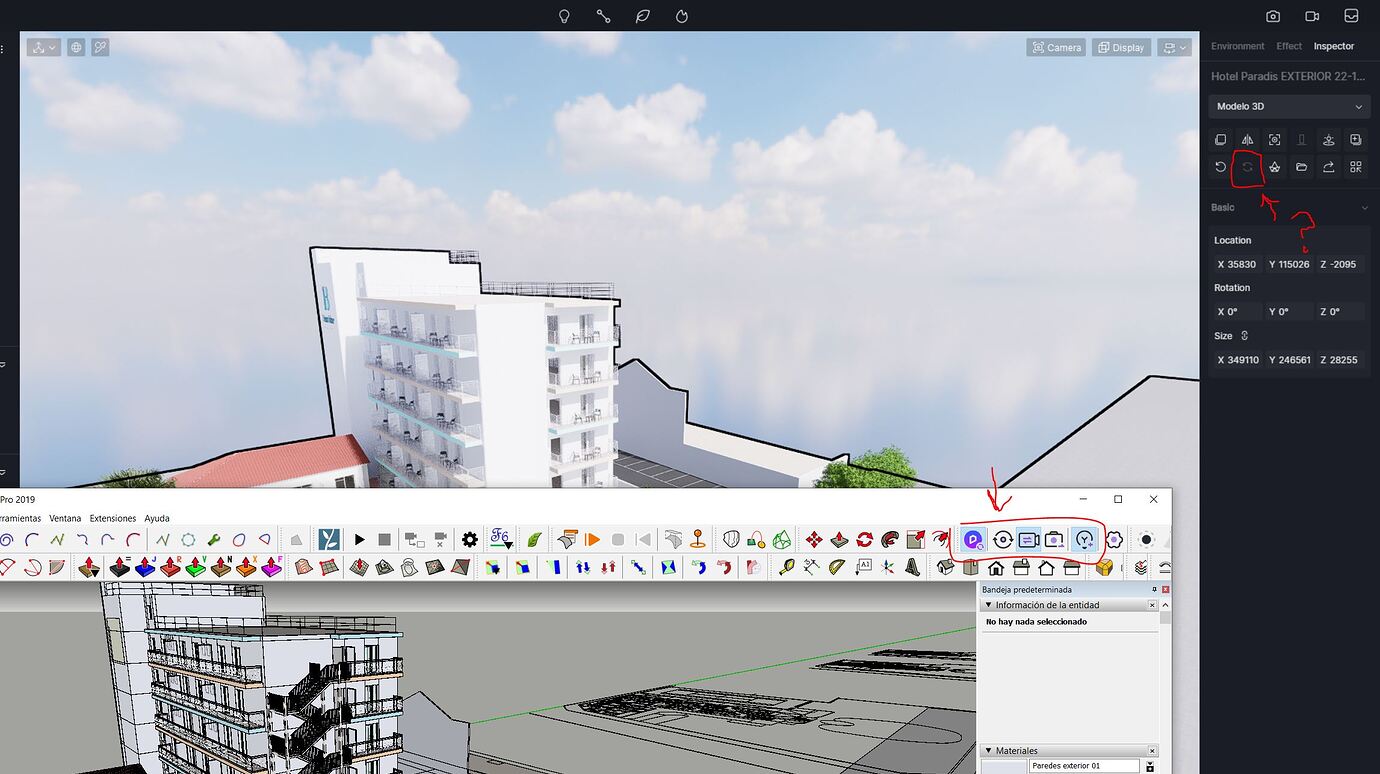
Task: Click the D5 export share icon in Inspector
Action: pyautogui.click(x=1328, y=167)
